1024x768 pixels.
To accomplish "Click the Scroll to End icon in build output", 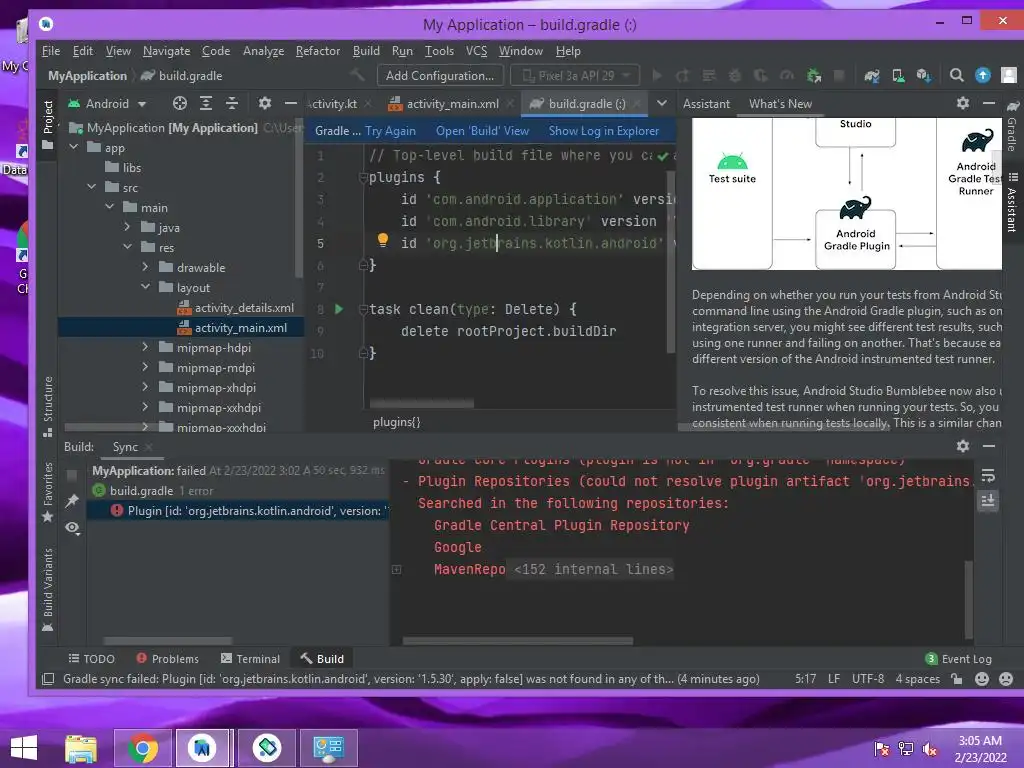I will click(988, 500).
